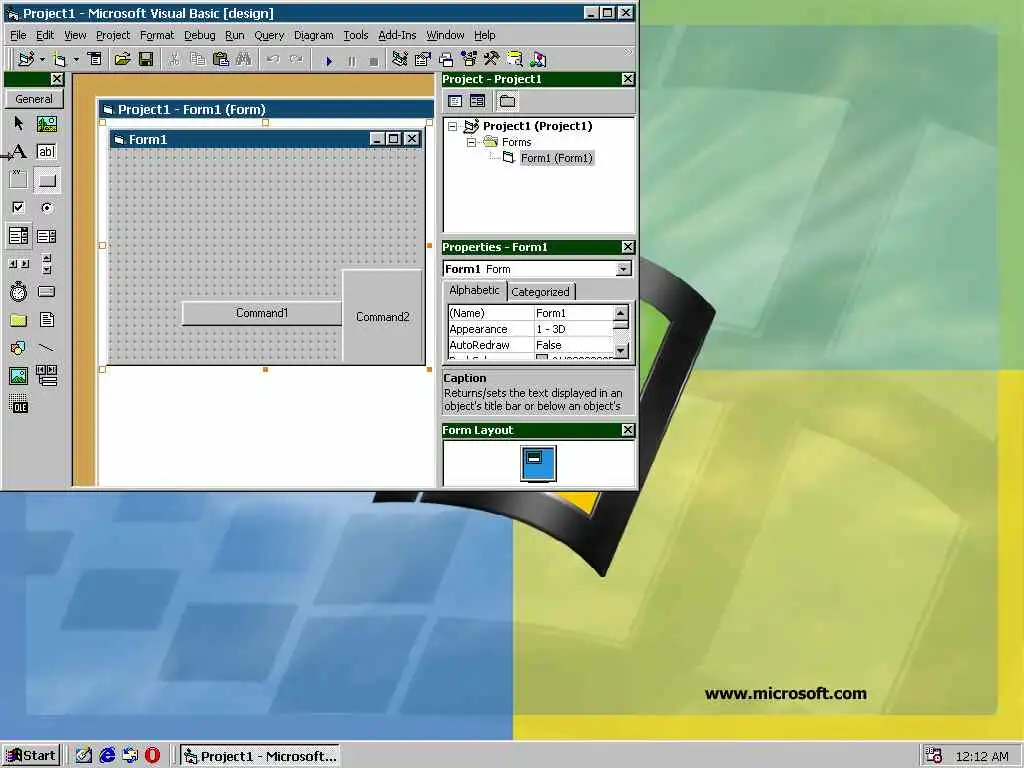Viewport: 1024px width, 768px height.
Task: Open Properties Window from the toolbar
Action: (423, 59)
